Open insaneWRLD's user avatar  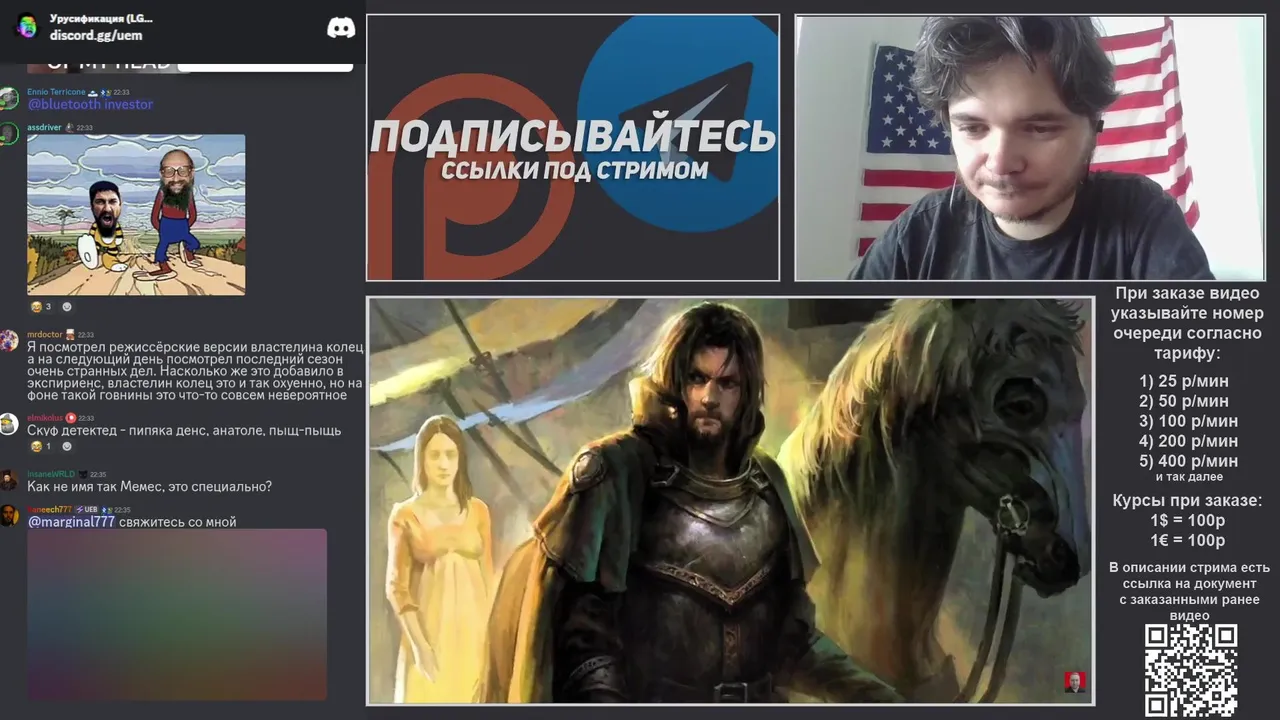9,480
